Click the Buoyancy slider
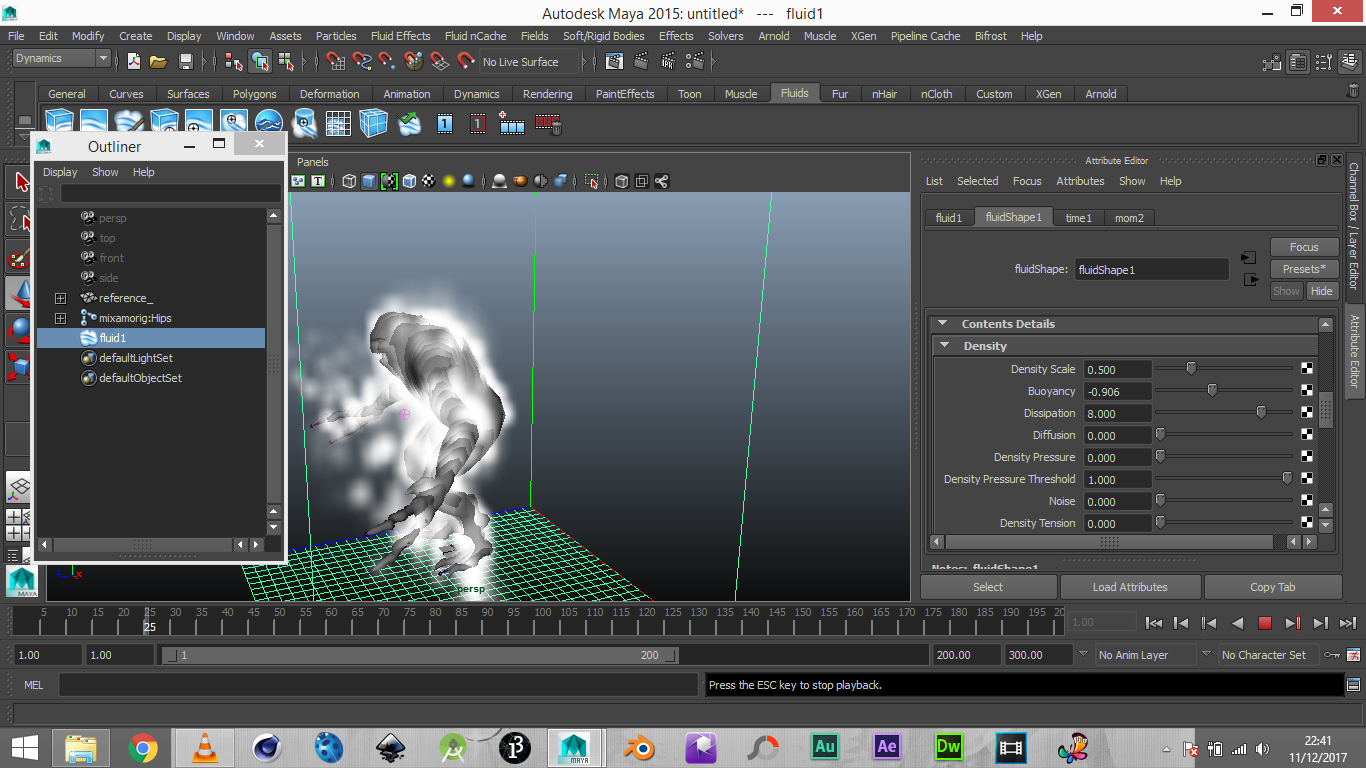1366x768 pixels. 1211,391
